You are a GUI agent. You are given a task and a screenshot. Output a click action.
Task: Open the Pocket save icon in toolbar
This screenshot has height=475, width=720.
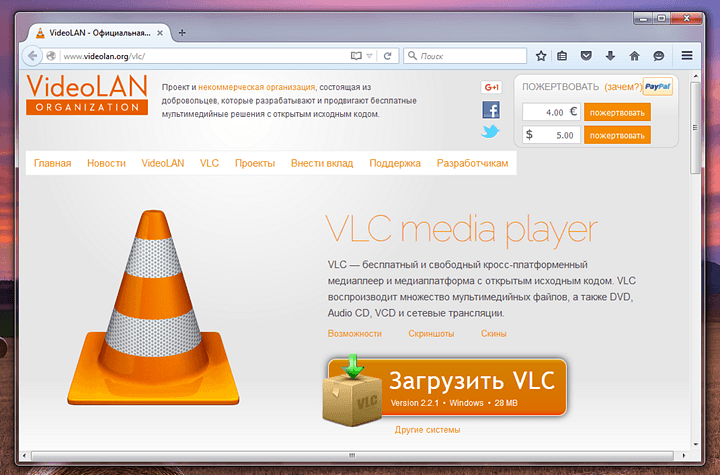(x=586, y=56)
